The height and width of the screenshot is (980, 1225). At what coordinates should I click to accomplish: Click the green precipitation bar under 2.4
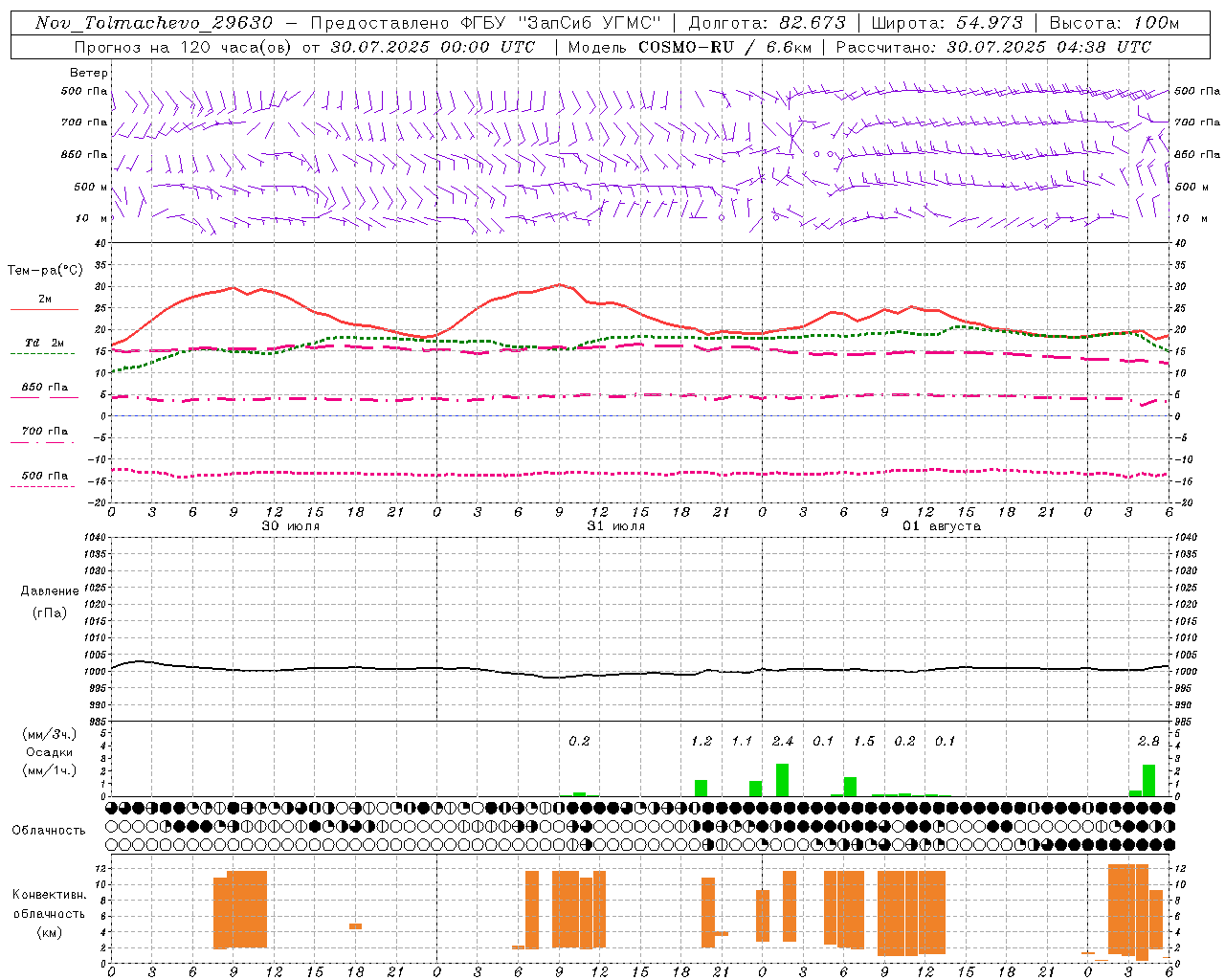(782, 780)
